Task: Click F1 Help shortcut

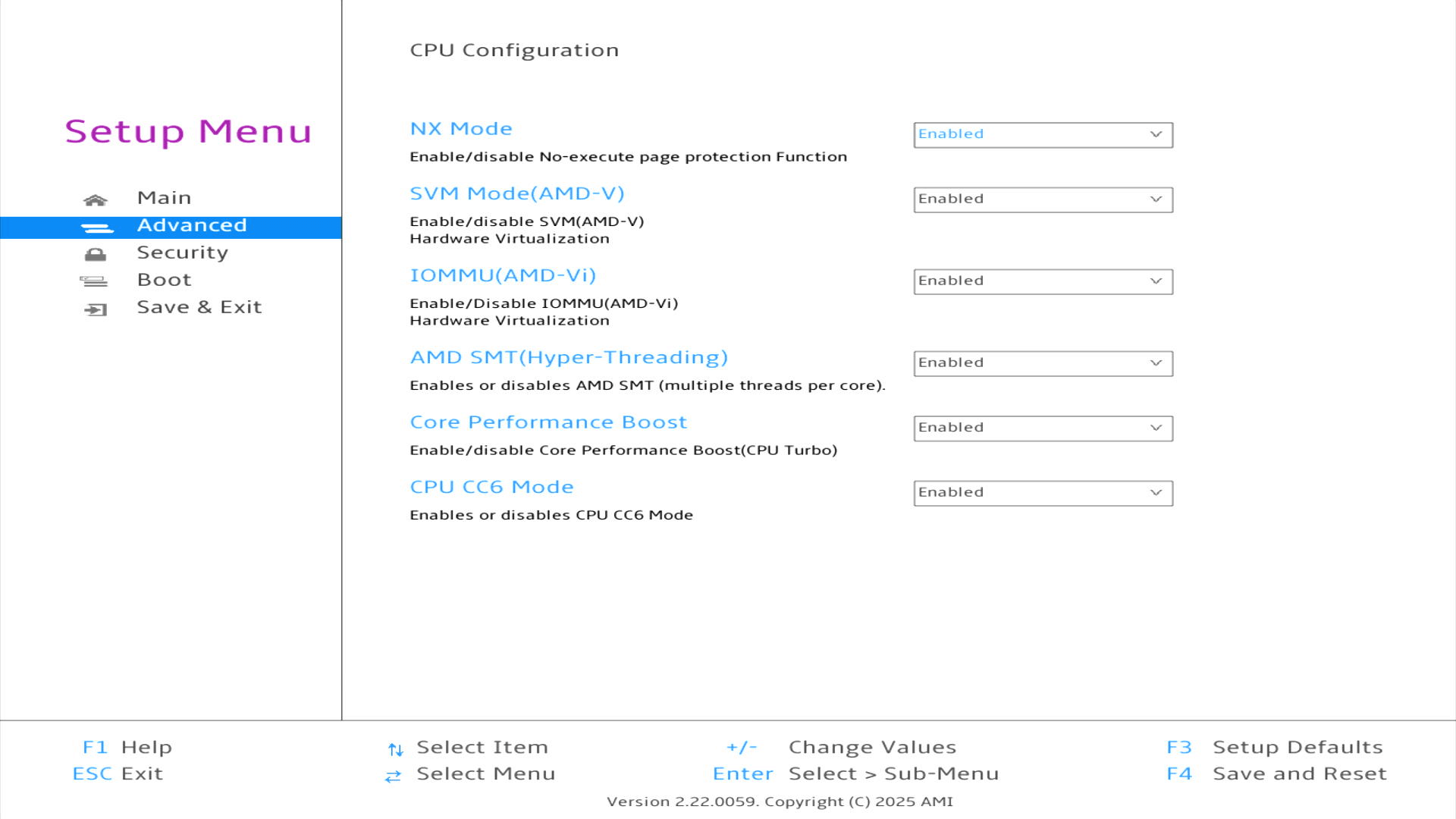Action: coord(127,747)
